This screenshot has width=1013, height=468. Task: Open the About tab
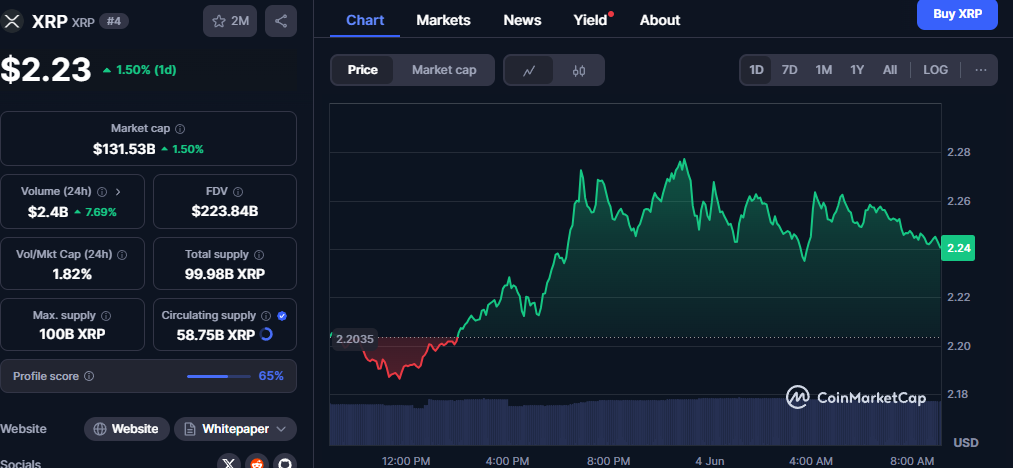[660, 20]
